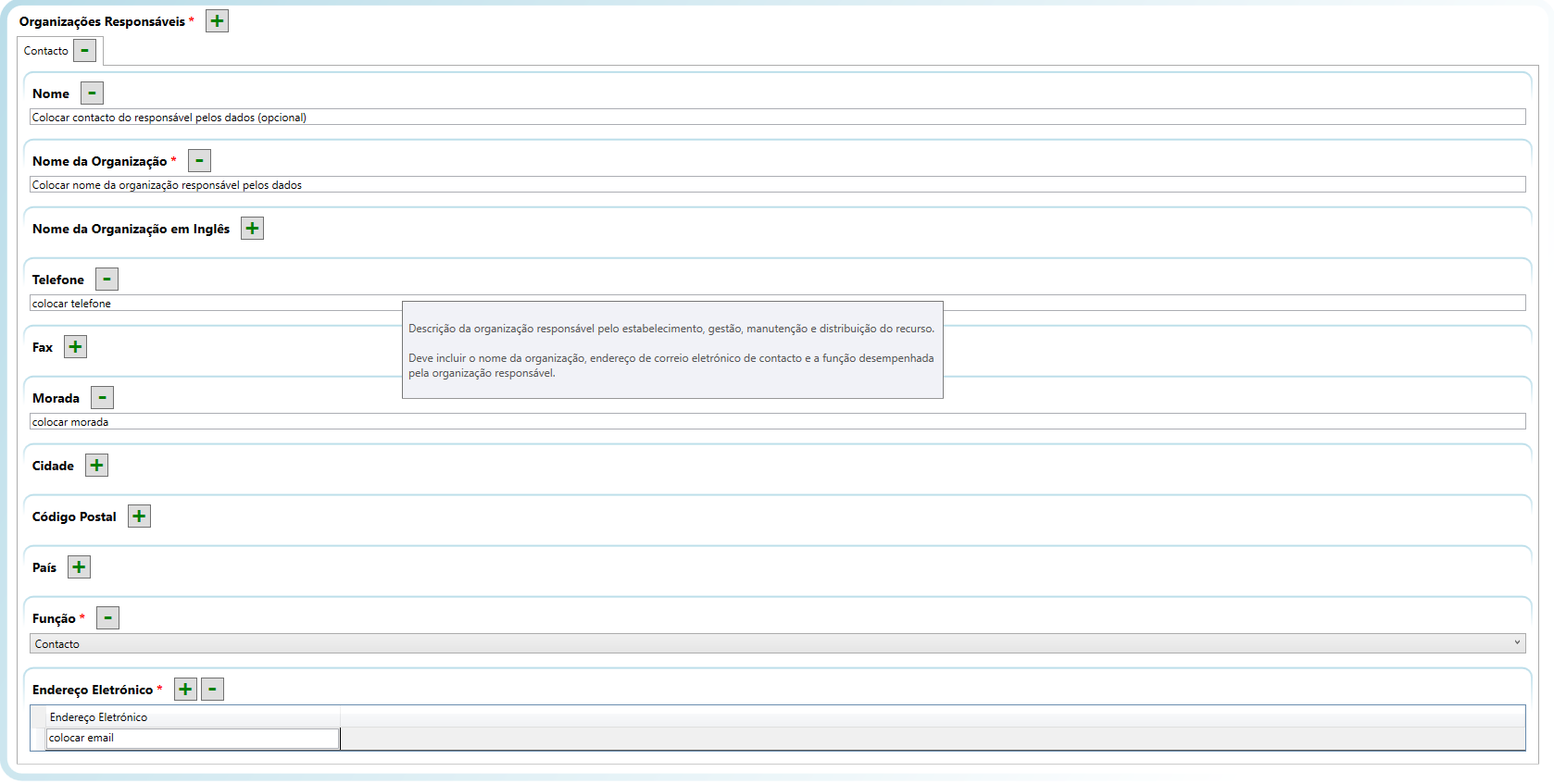Screen dimensions: 1554x784
Task: Remove the Telefone field
Action: 107,280
